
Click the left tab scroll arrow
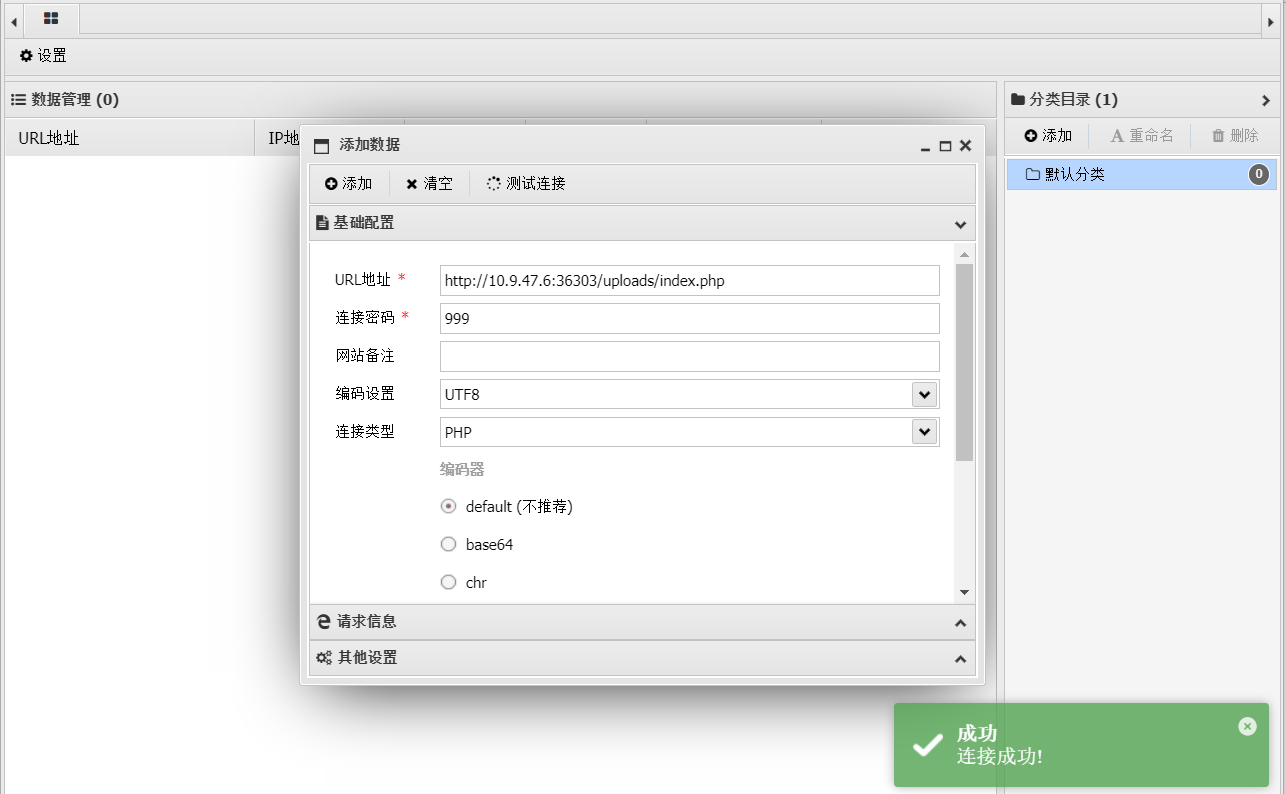(14, 21)
